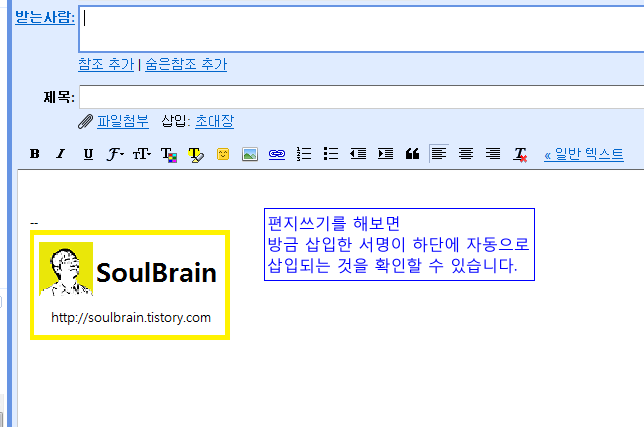Align text to the left
This screenshot has width=644, height=427.
click(439, 154)
